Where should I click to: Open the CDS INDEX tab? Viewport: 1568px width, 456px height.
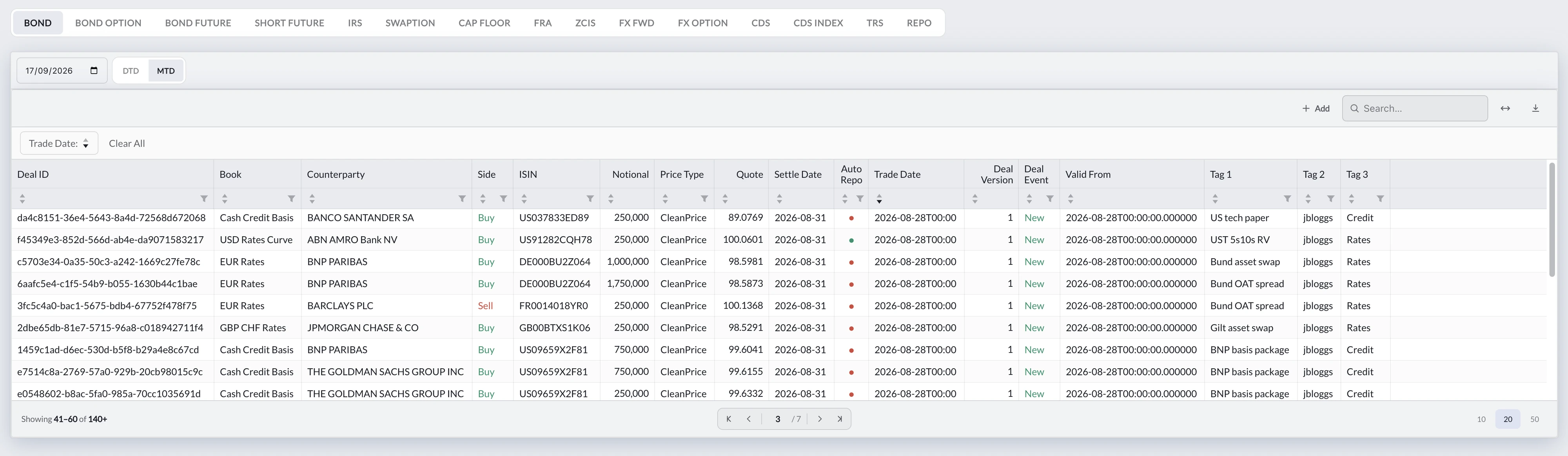[818, 23]
